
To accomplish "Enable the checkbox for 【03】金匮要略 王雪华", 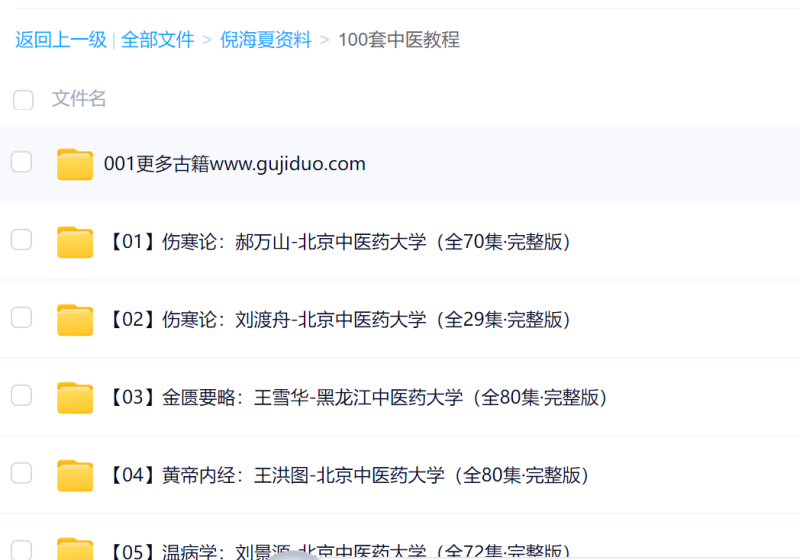I will coord(21,396).
